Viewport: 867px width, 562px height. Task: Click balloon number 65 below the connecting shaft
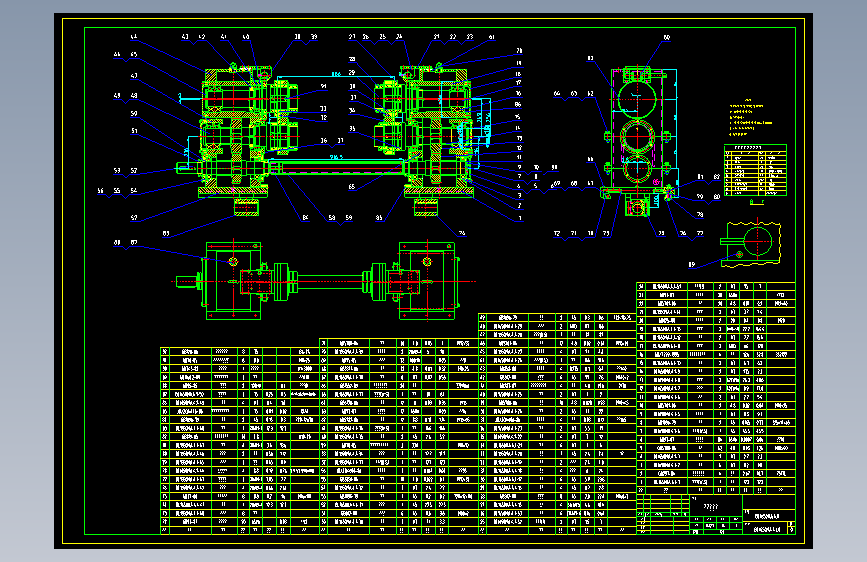coord(352,186)
